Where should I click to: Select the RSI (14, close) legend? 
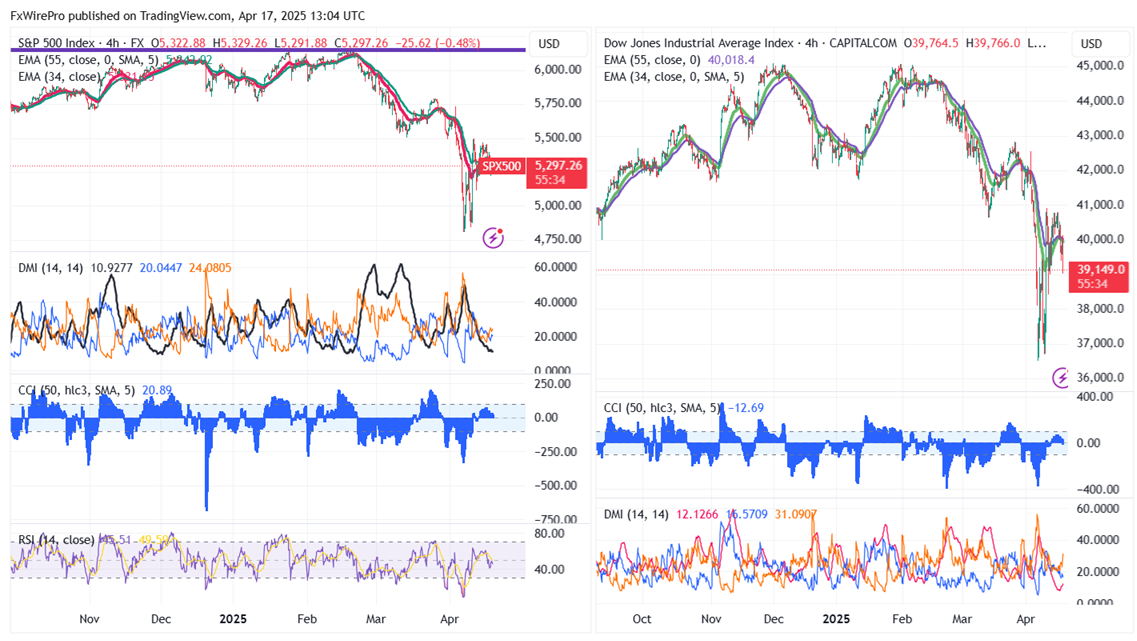(56, 539)
